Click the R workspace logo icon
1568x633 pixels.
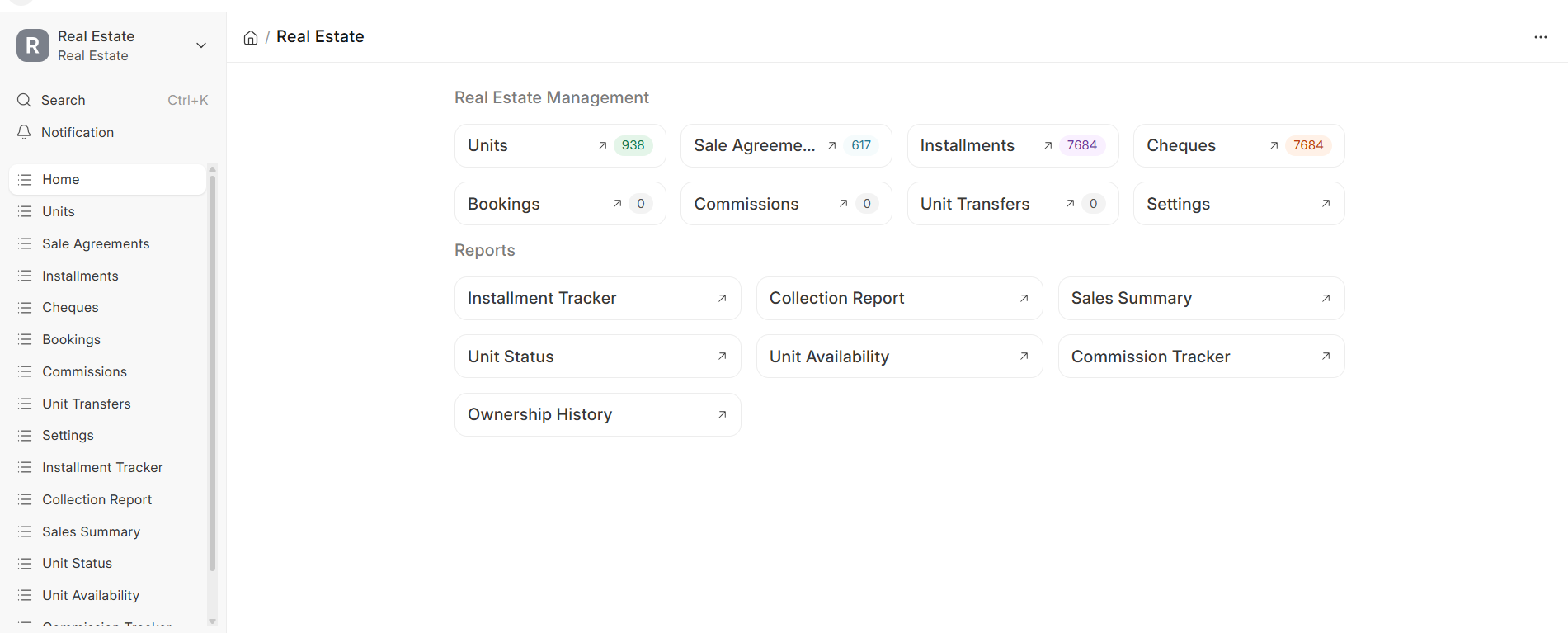pos(33,45)
